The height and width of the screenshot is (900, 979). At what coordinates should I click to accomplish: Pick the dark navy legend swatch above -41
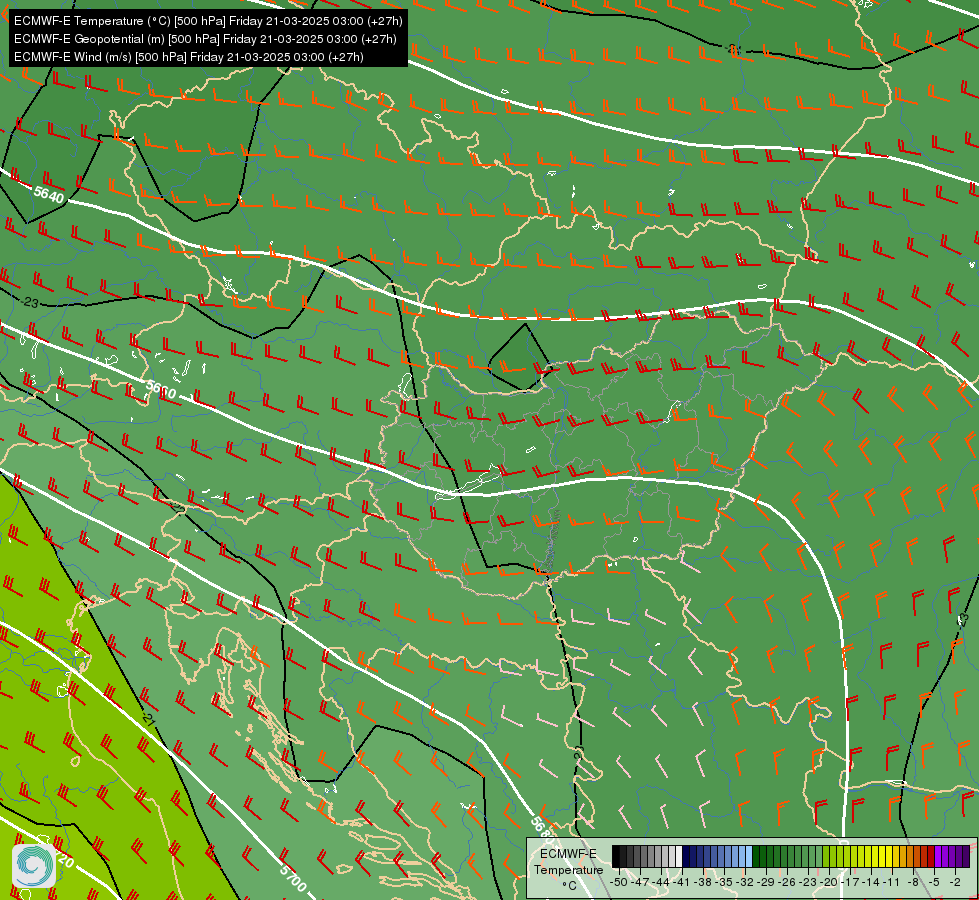pyautogui.click(x=686, y=856)
